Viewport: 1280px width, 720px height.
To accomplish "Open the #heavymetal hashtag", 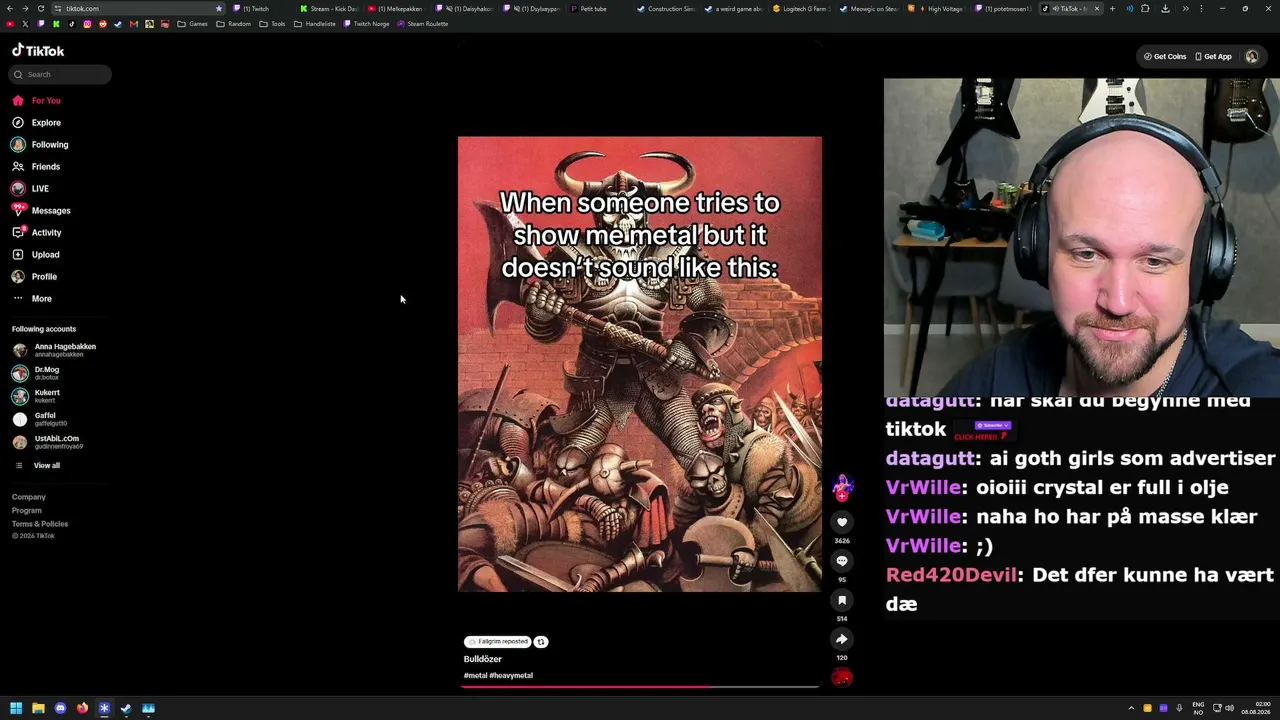I will (x=511, y=676).
